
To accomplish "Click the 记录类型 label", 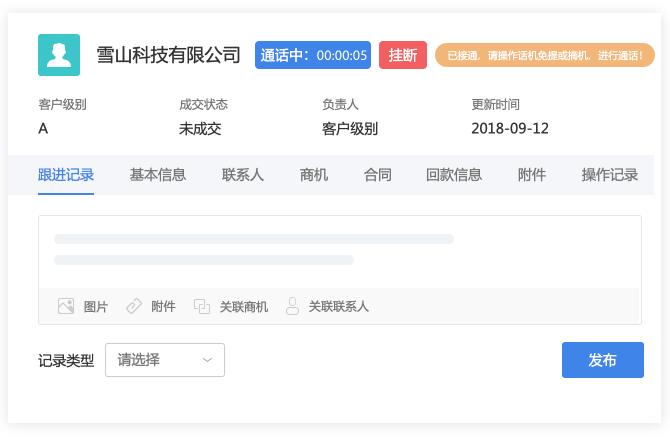I will pyautogui.click(x=66, y=360).
